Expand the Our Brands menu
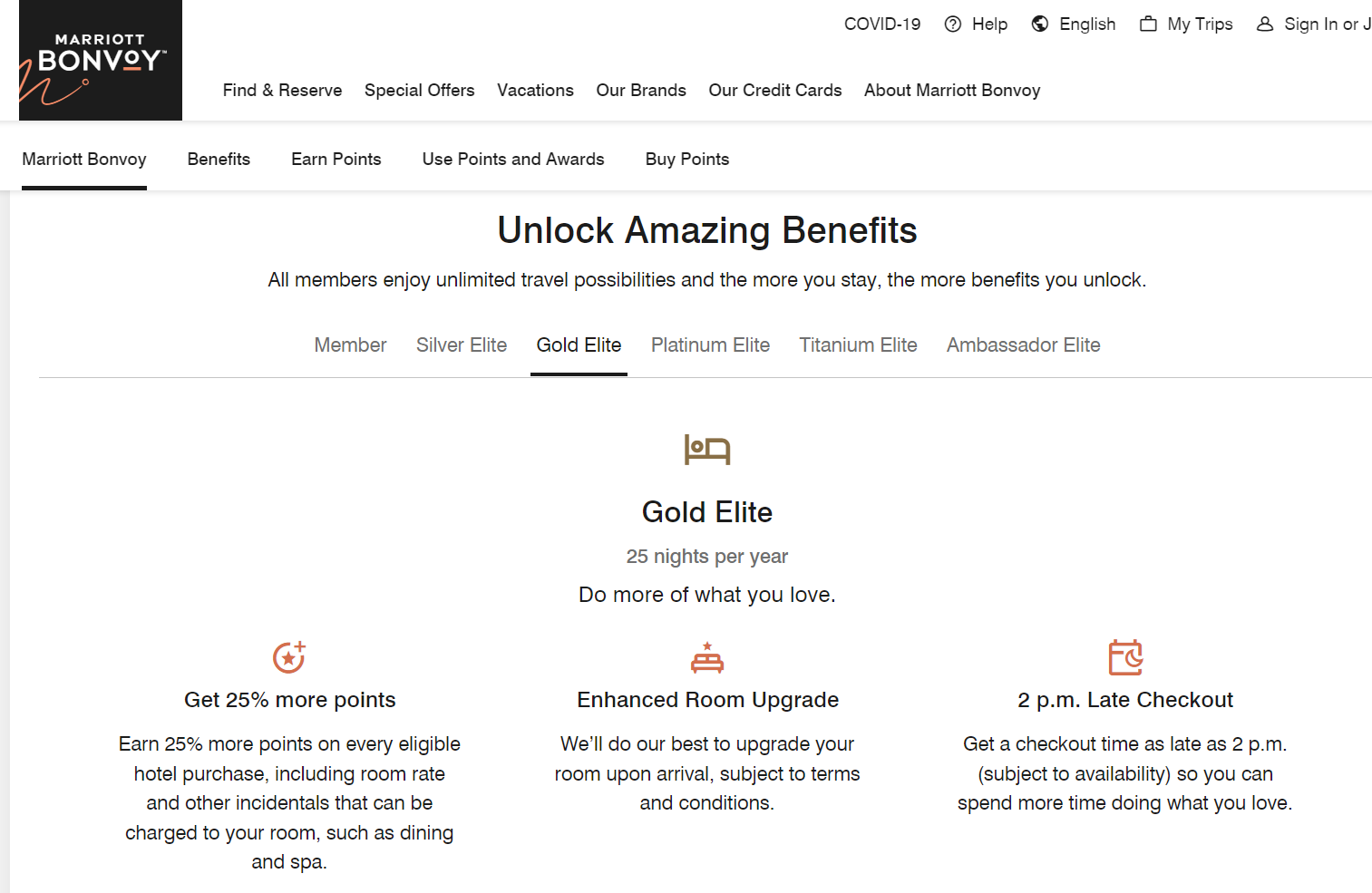The height and width of the screenshot is (893, 1372). point(640,91)
